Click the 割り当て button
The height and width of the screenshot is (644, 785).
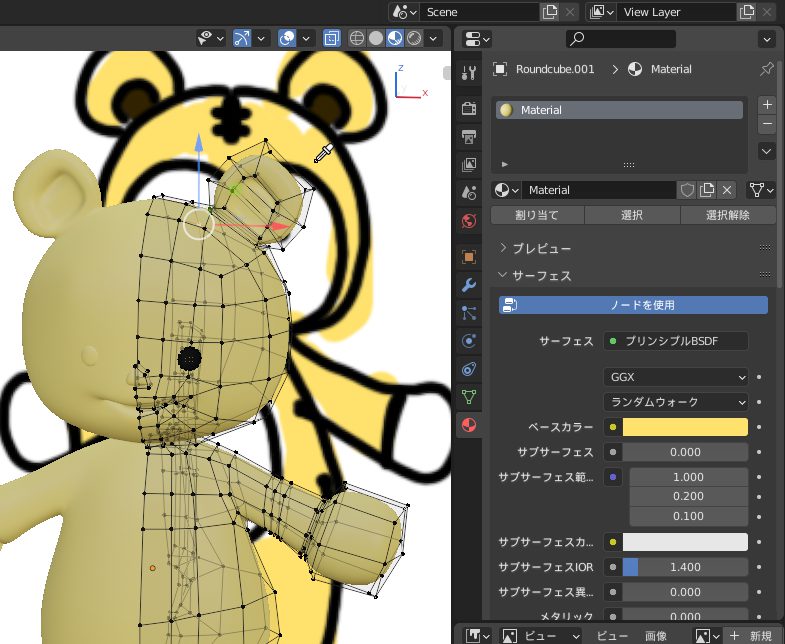click(x=537, y=215)
